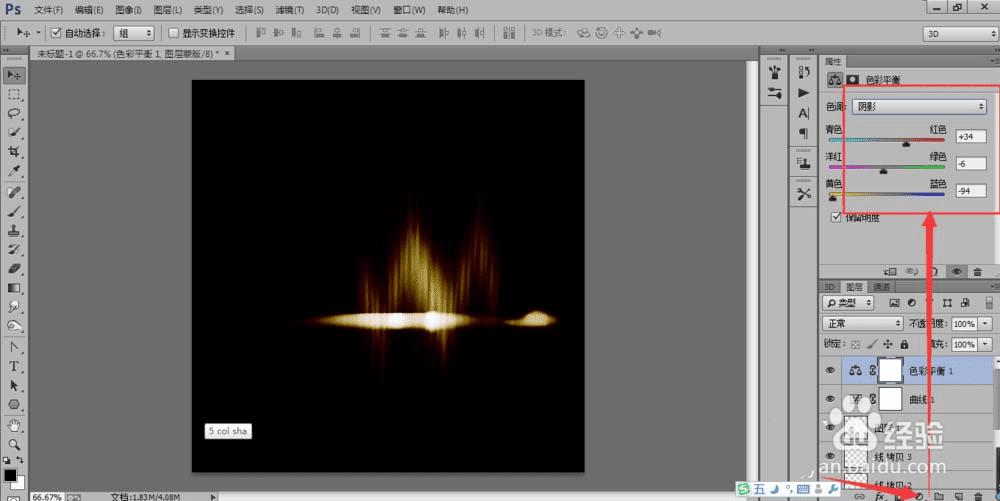Toggle adjustment visibility eye in Properties panel

tap(956, 272)
